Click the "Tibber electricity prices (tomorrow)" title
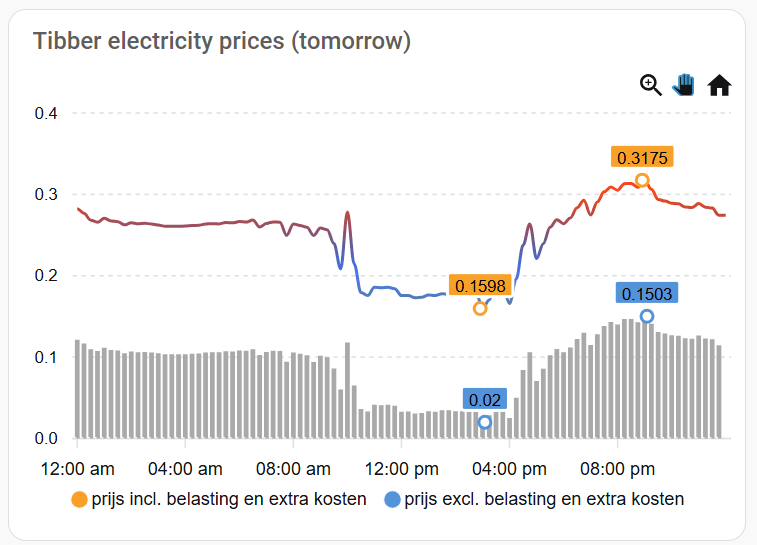 click(x=222, y=41)
